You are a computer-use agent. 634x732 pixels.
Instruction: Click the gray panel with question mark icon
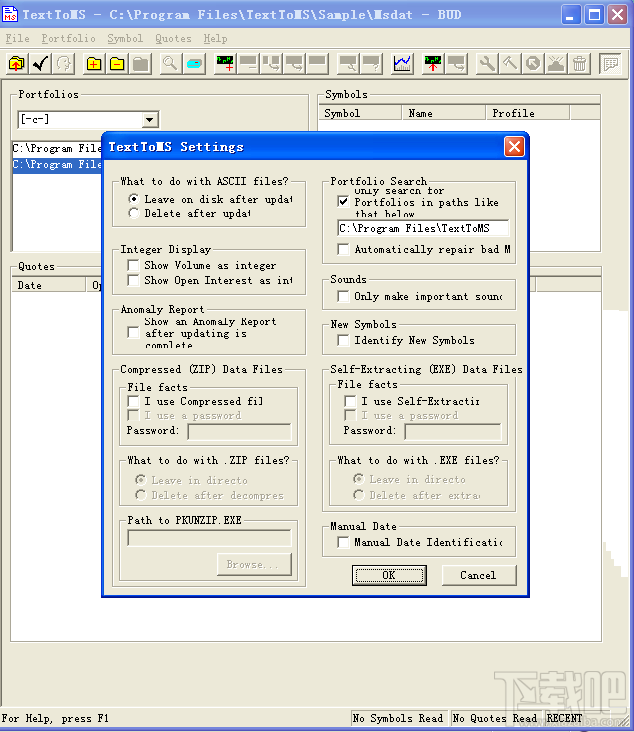tap(371, 63)
